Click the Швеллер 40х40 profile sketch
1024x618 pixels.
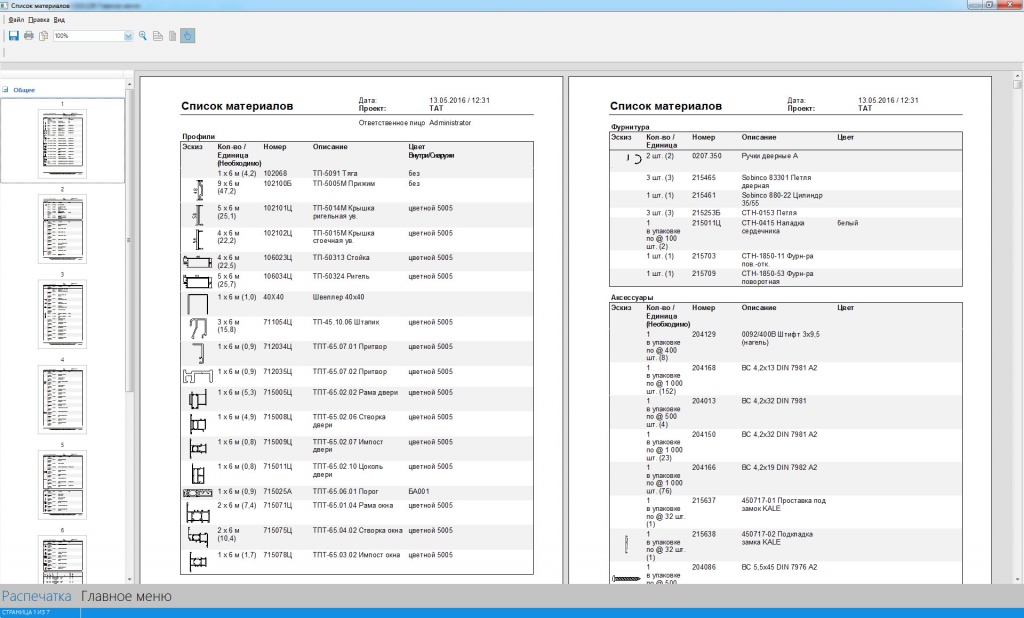coord(197,304)
